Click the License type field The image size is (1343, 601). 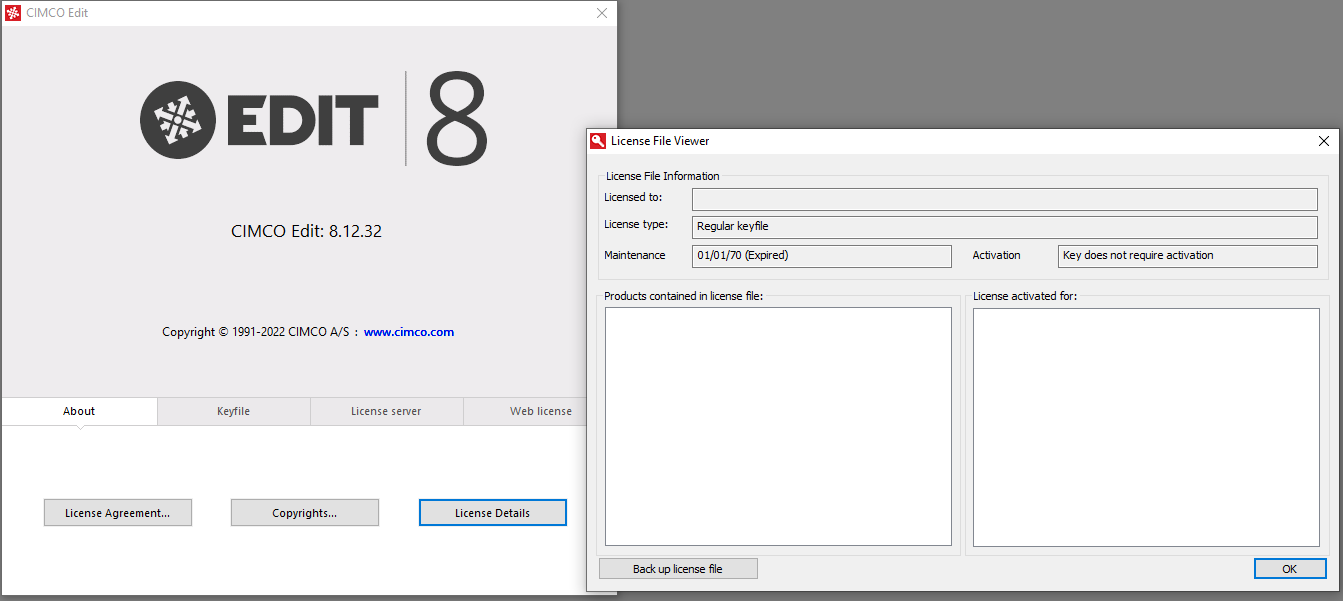coord(1005,227)
